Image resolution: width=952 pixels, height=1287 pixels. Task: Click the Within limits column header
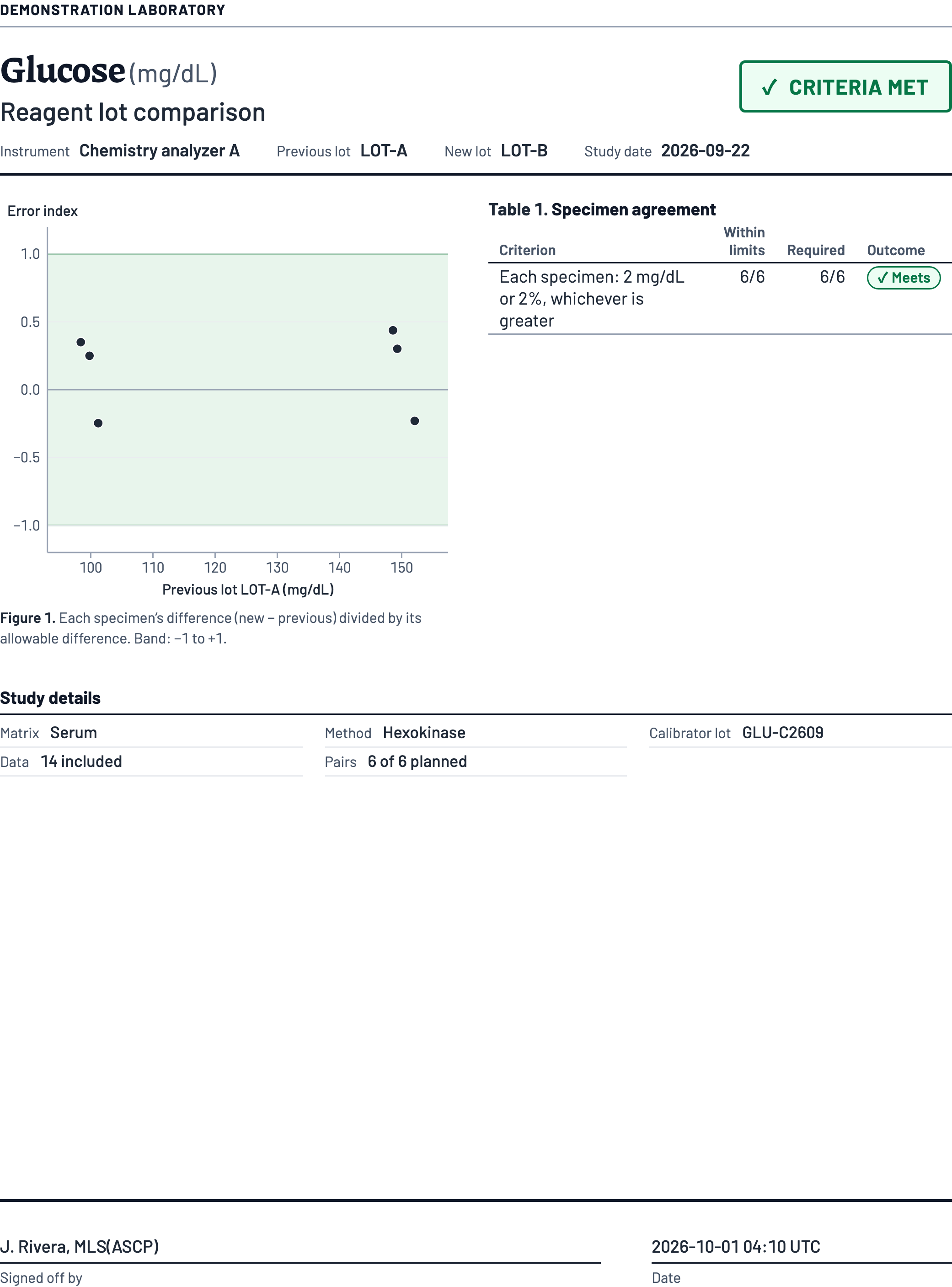[x=744, y=241]
